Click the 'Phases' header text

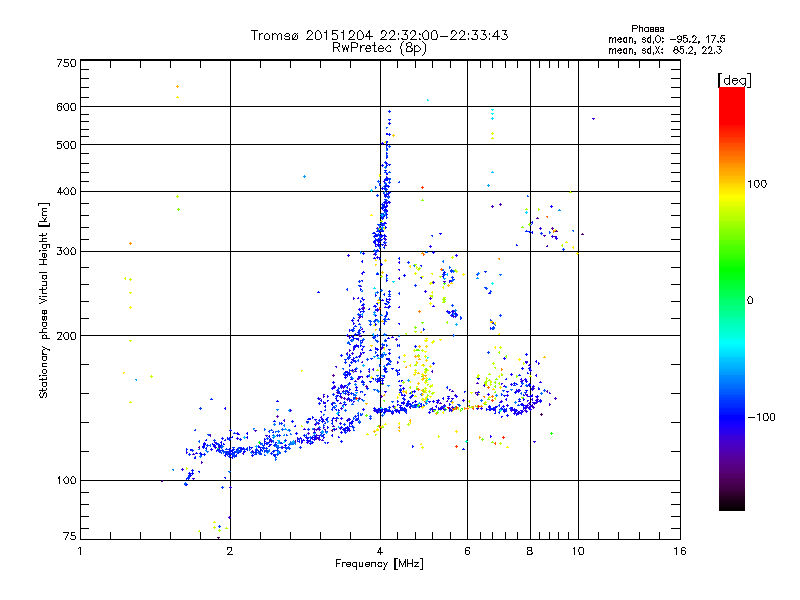(x=647, y=29)
